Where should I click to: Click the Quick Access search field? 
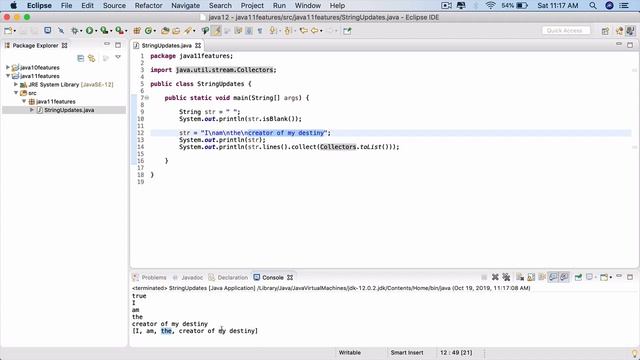coord(566,31)
